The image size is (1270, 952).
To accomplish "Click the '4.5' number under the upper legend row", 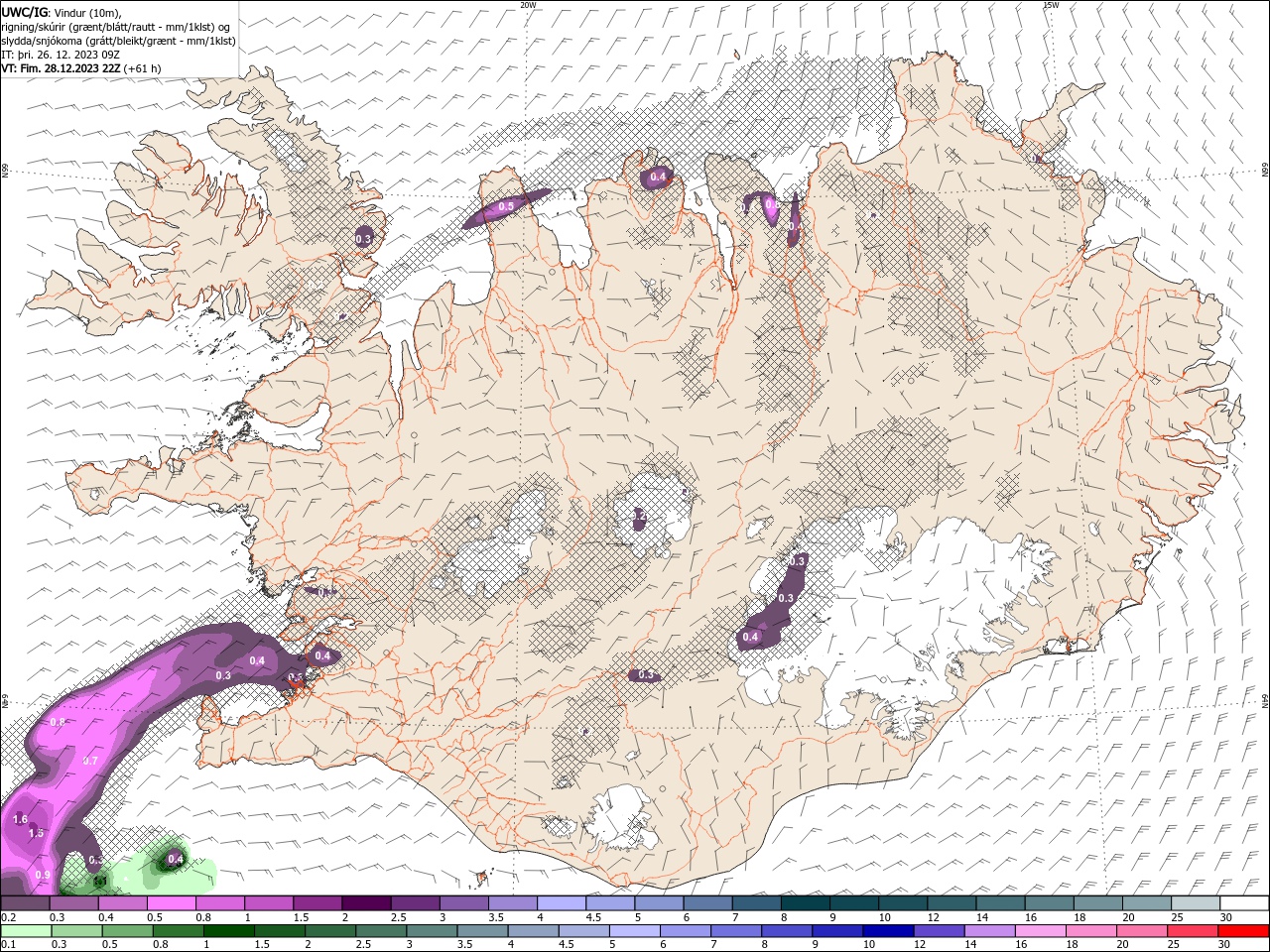I will 593,917.
